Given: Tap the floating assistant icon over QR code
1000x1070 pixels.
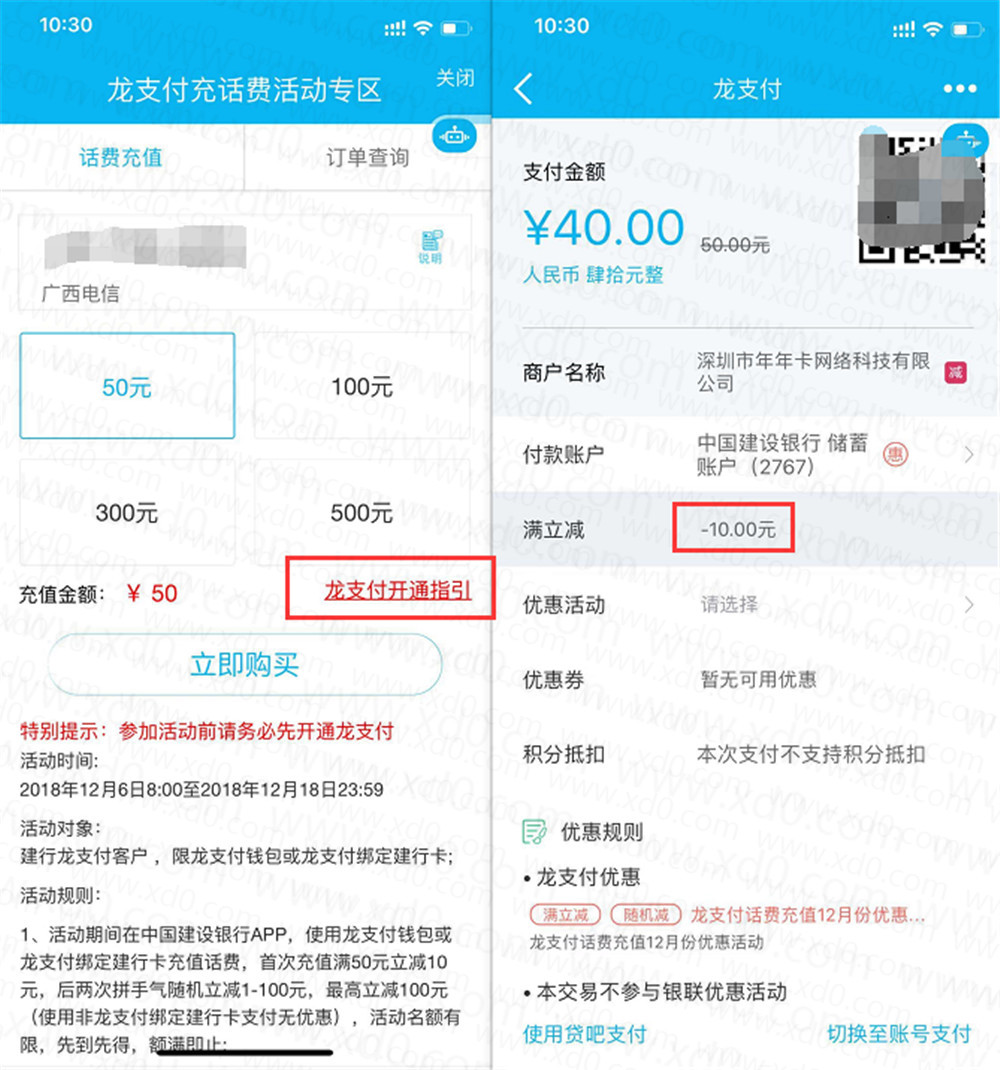Looking at the screenshot, I should click(966, 141).
